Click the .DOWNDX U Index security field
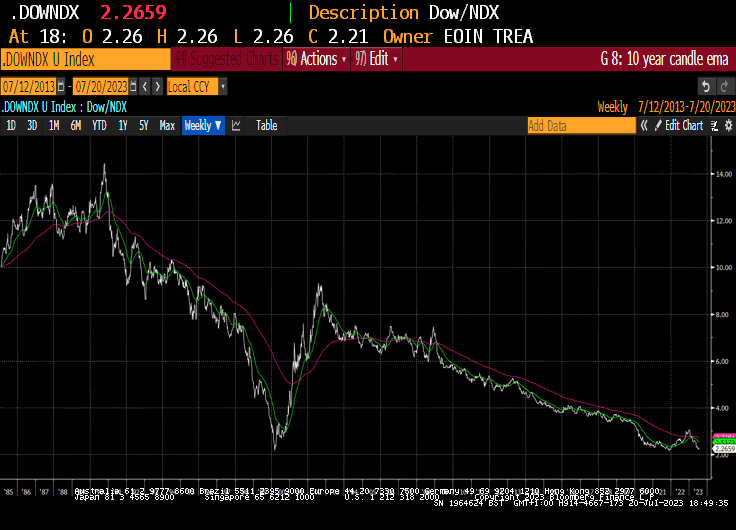The width and height of the screenshot is (736, 530). pos(85,59)
